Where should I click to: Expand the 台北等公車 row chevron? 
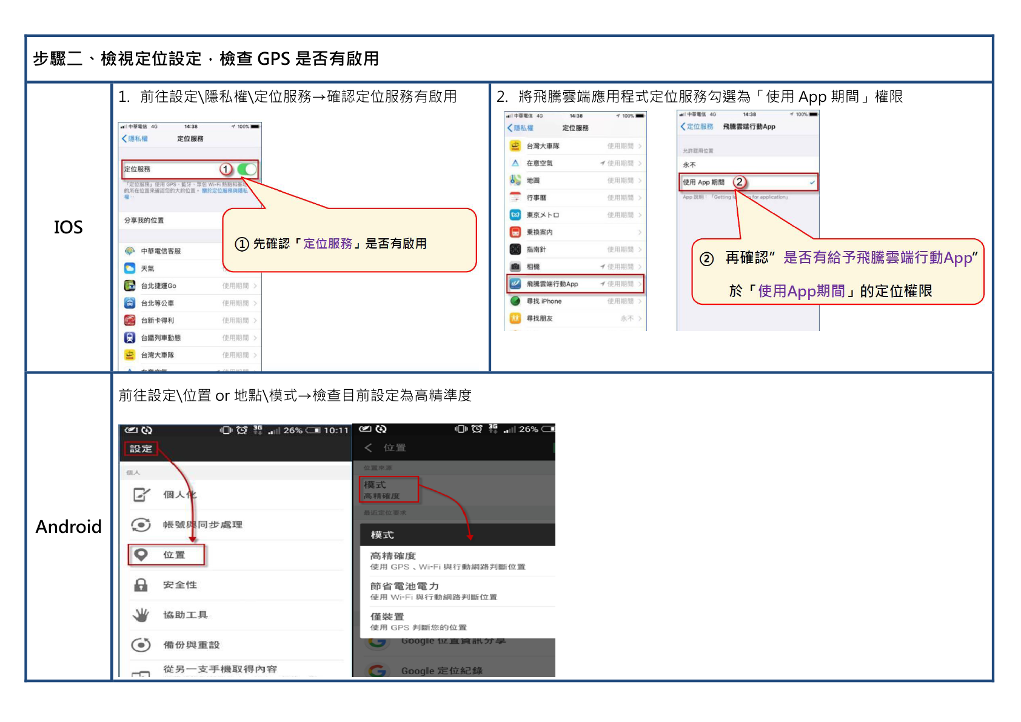[x=255, y=303]
